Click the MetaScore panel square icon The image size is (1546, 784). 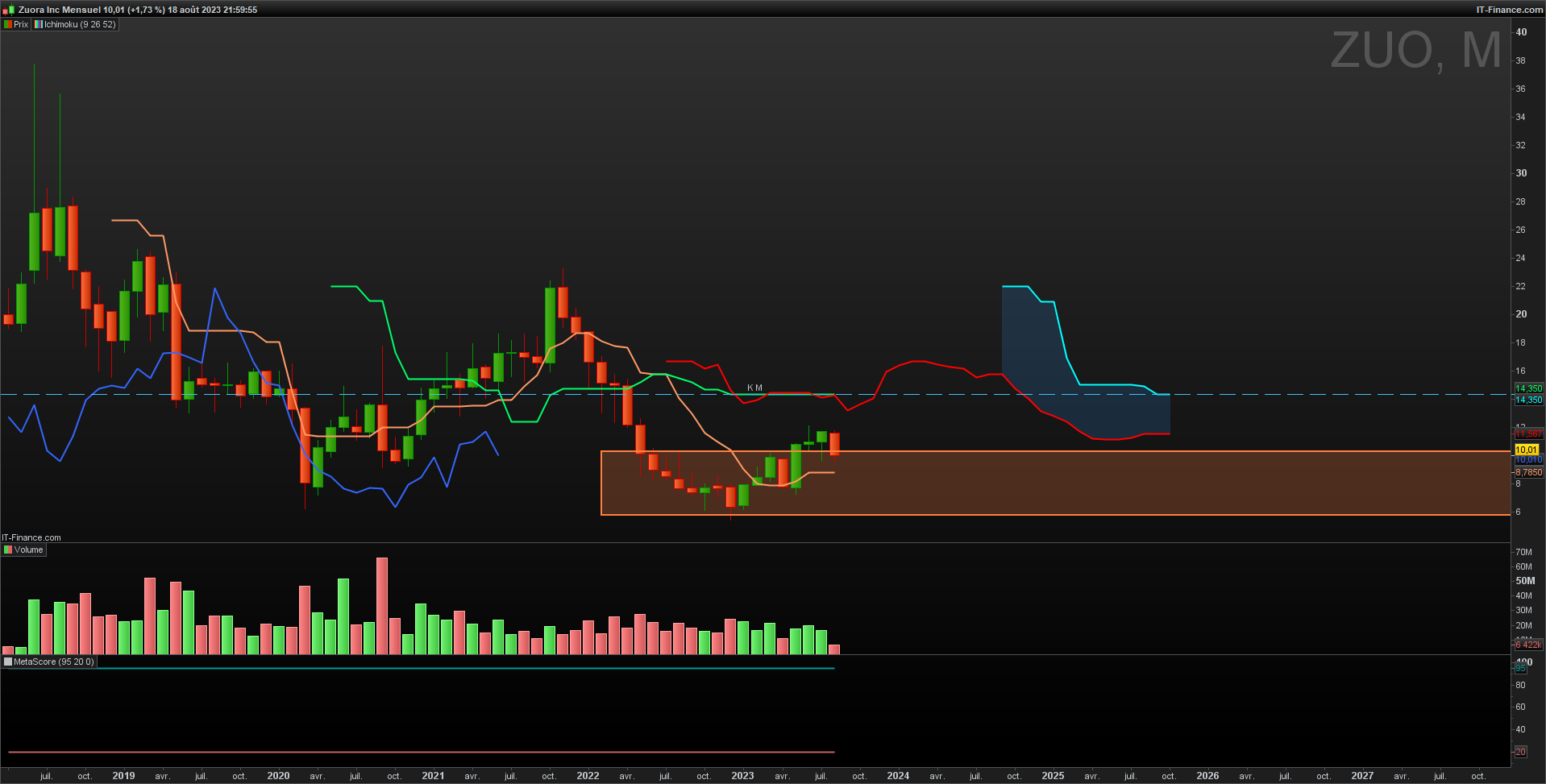point(8,662)
